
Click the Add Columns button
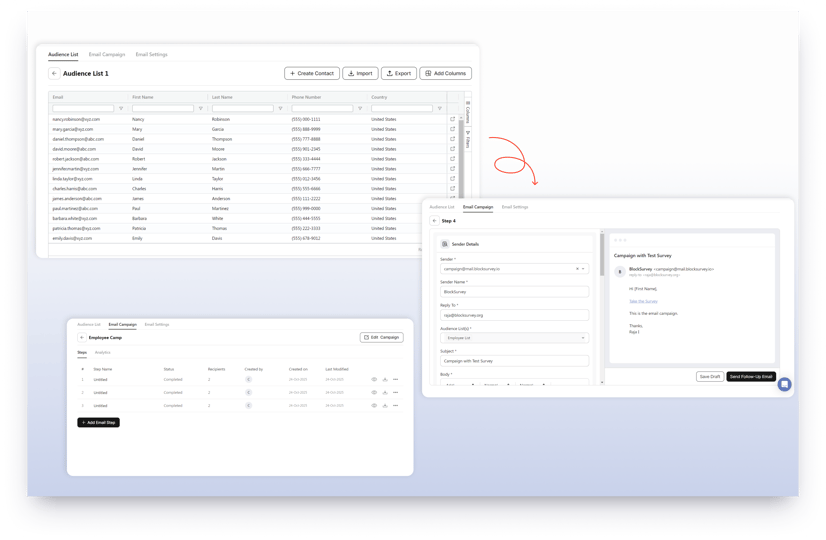click(446, 73)
